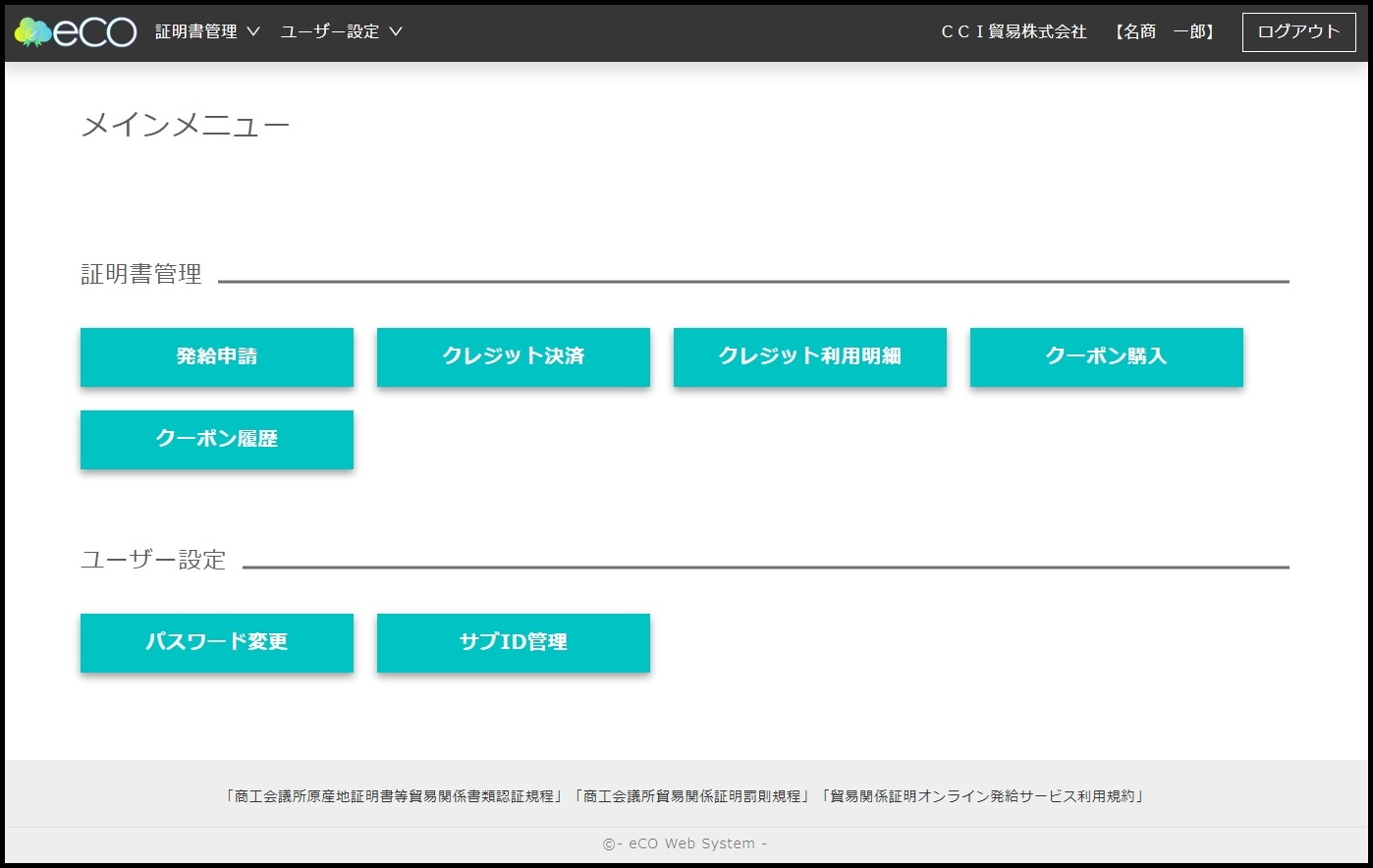
Task: Open the ユーザー設定 dropdown menu in header
Action: pyautogui.click(x=341, y=31)
